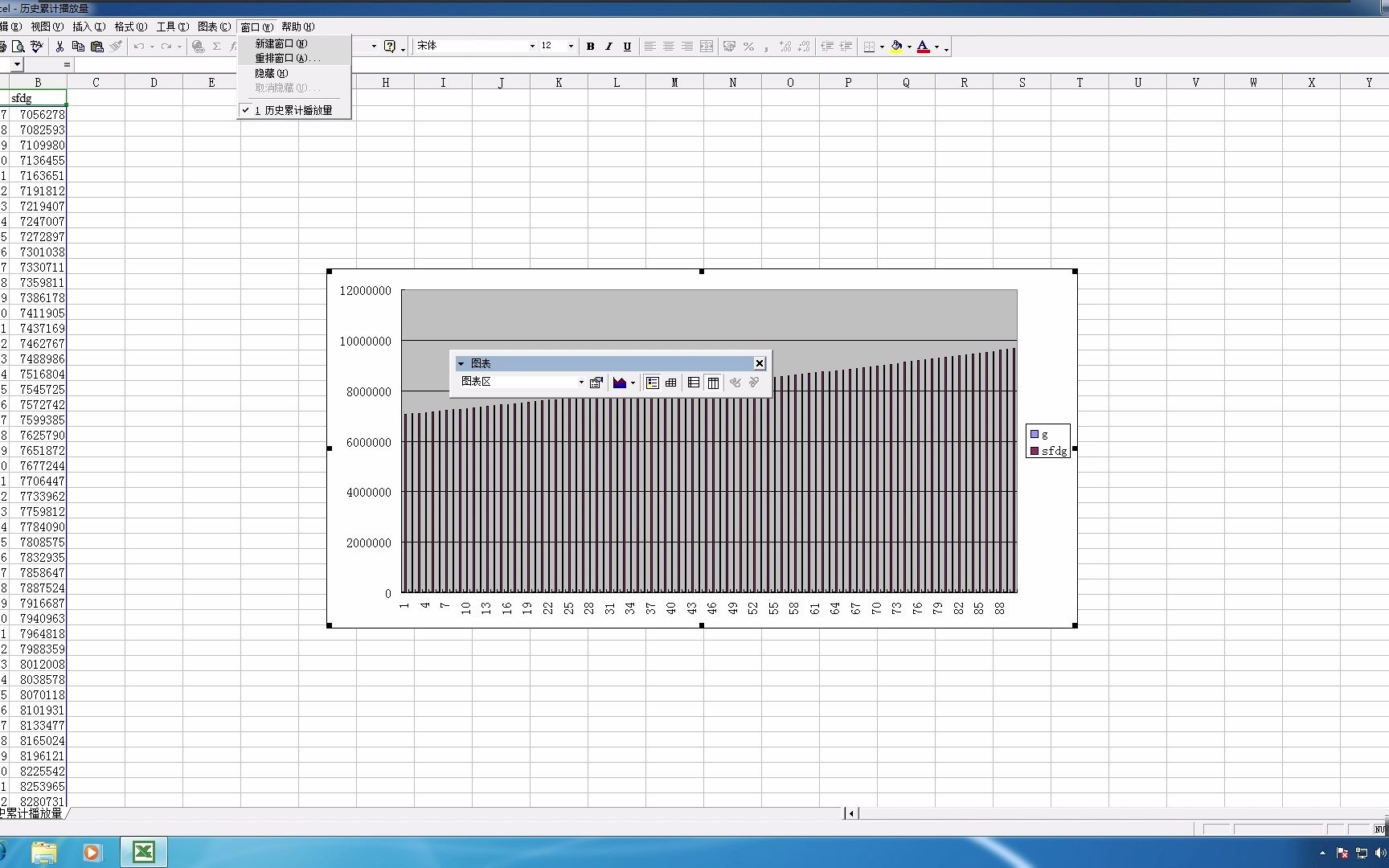Viewport: 1389px width, 868px height.
Task: Open the font color picker dropdown
Action: coord(936,47)
